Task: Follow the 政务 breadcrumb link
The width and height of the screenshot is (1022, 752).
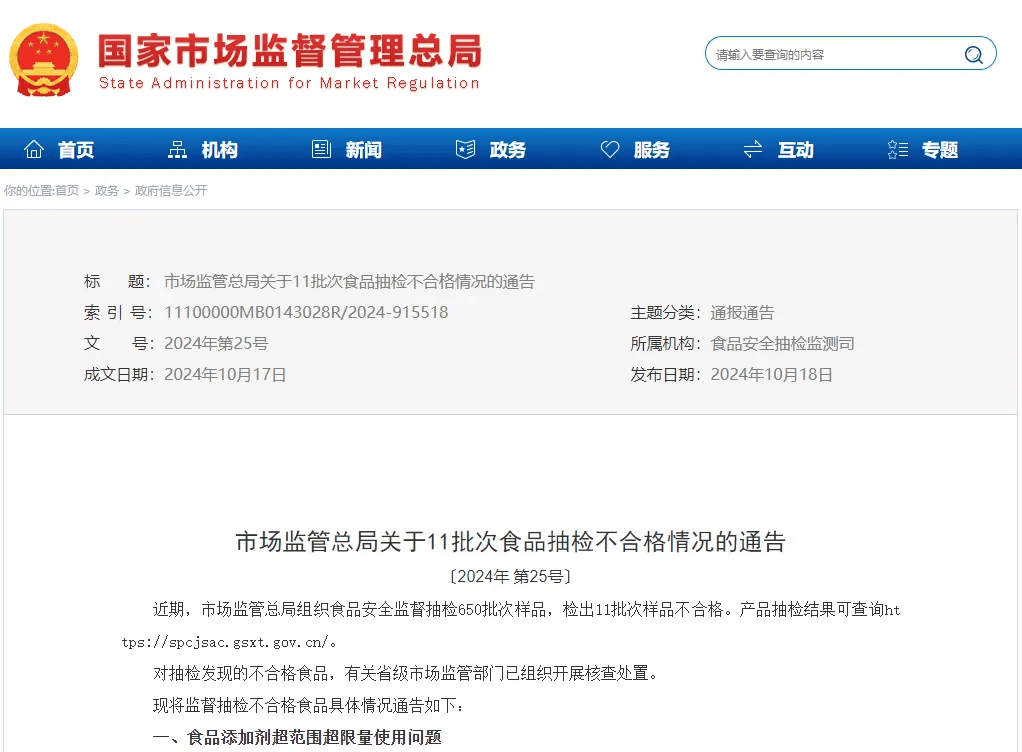Action: (x=107, y=190)
